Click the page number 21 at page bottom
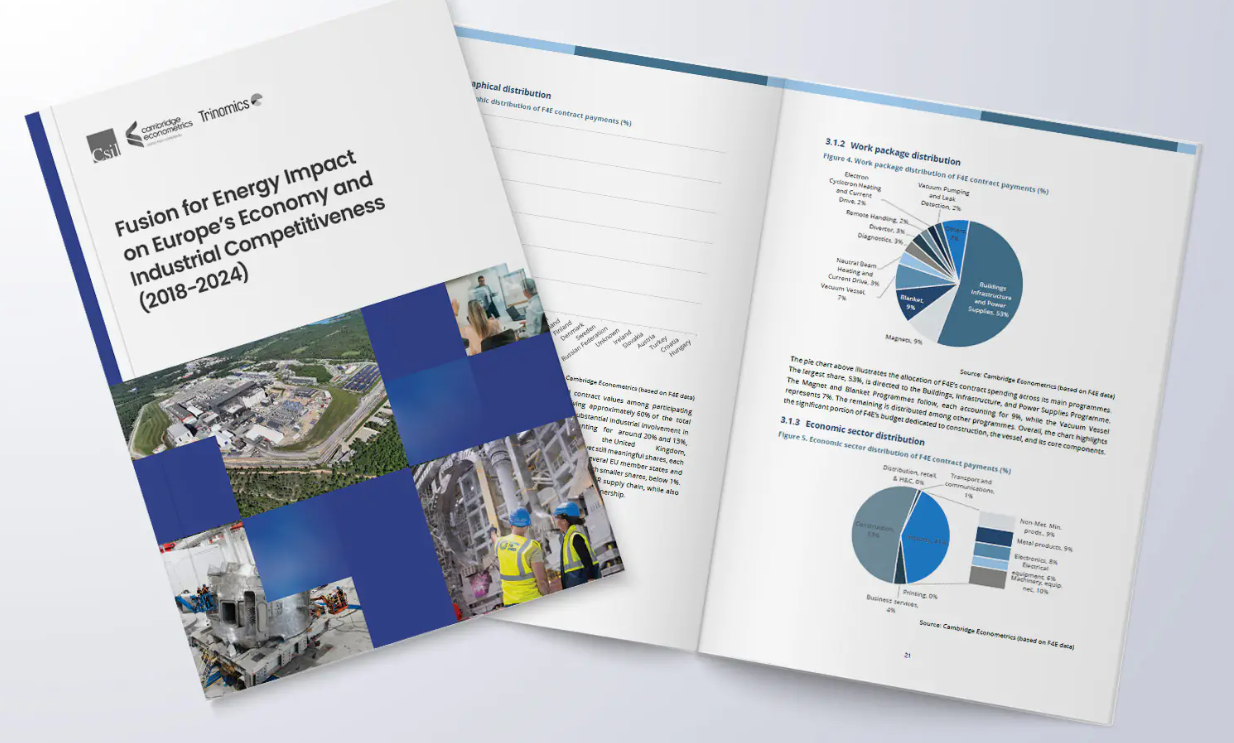Image resolution: width=1234 pixels, height=743 pixels. tap(906, 657)
